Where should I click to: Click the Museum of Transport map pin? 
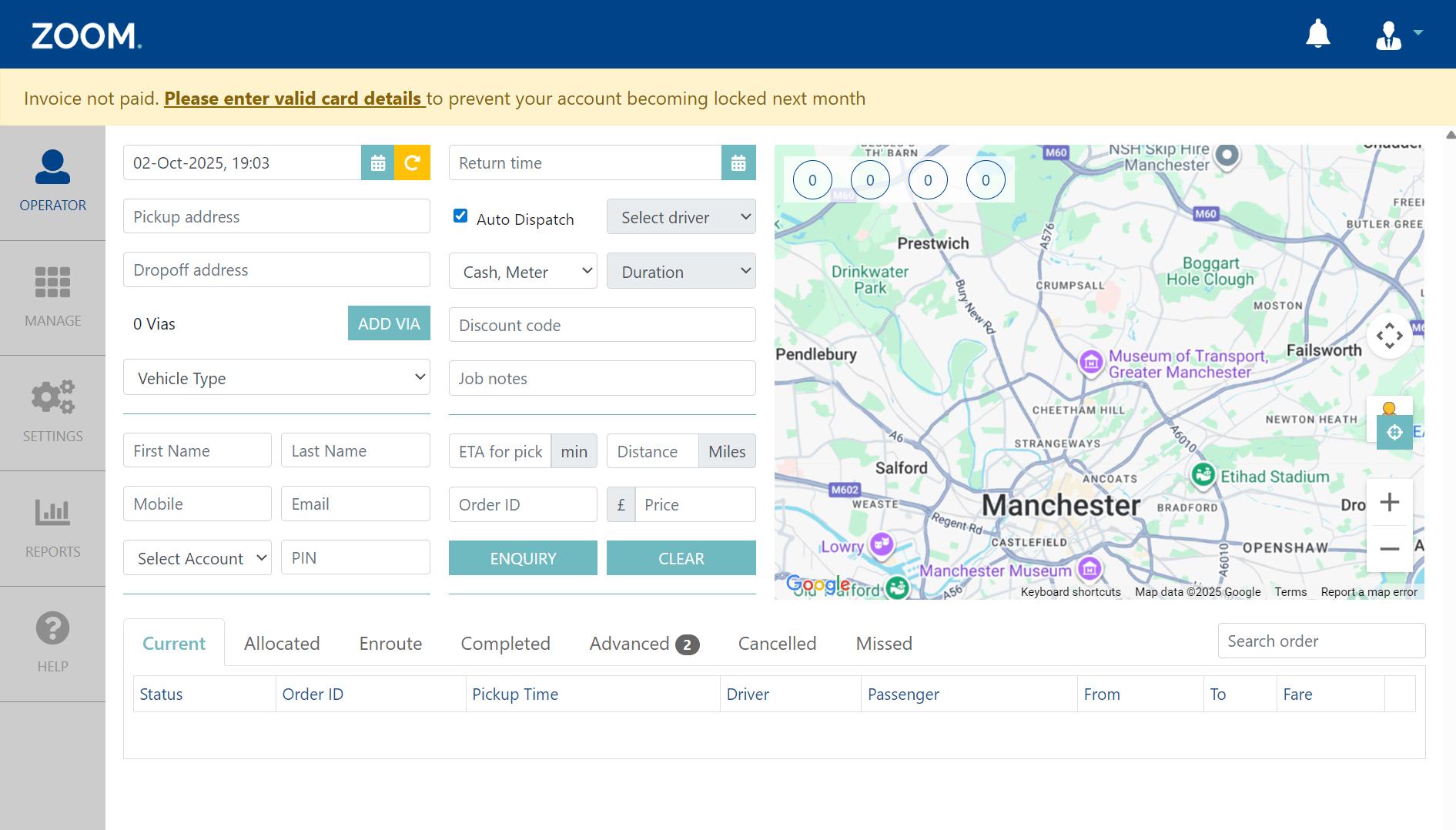coord(1090,362)
